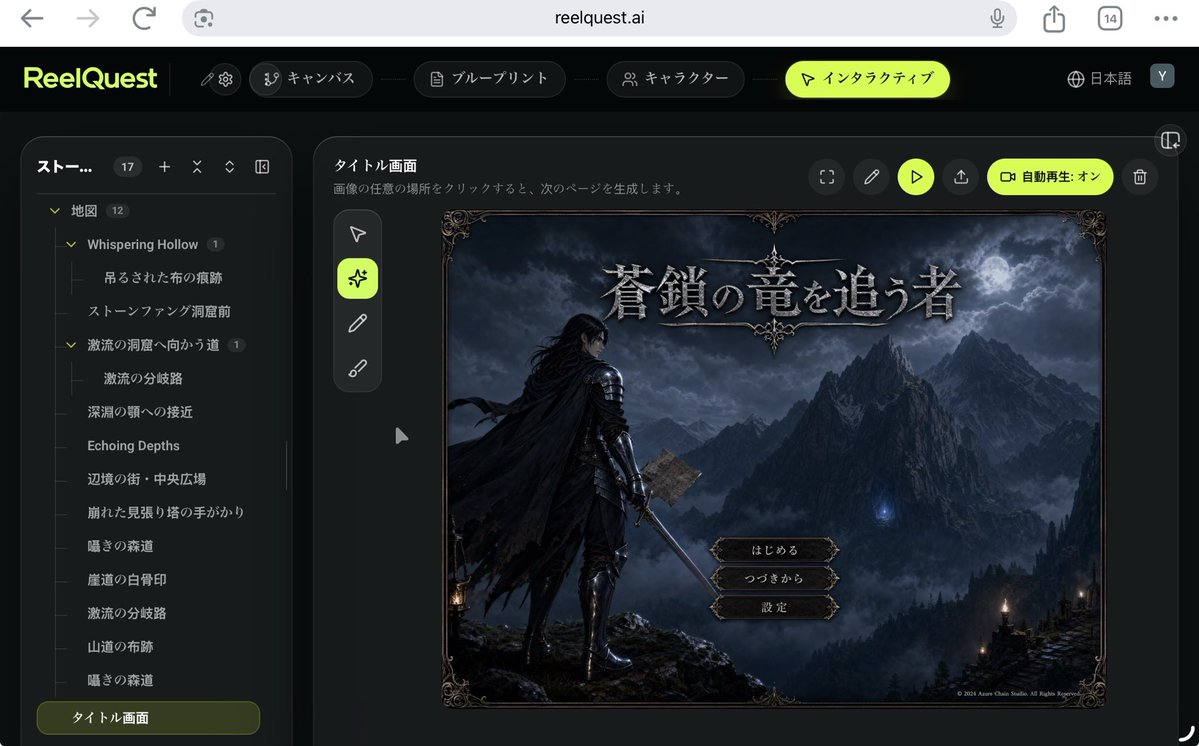Open the browser share icon
The height and width of the screenshot is (746, 1199).
coord(1054,18)
